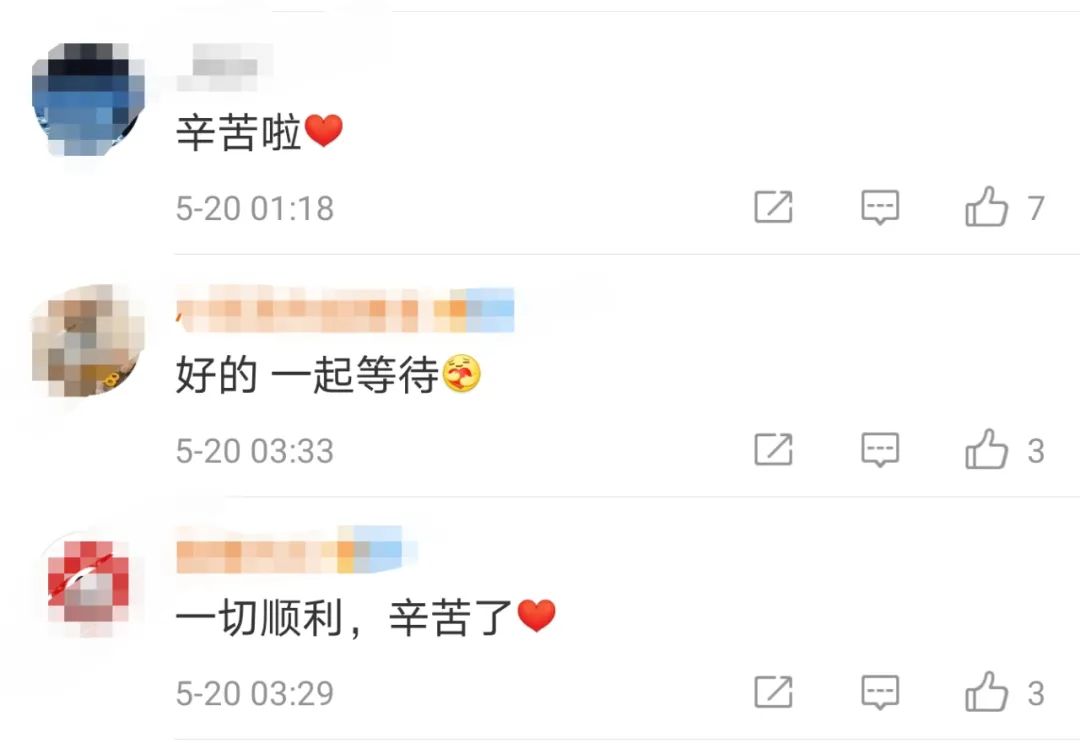Like the 辛苦啦 comment
The width and height of the screenshot is (1080, 743).
point(986,207)
